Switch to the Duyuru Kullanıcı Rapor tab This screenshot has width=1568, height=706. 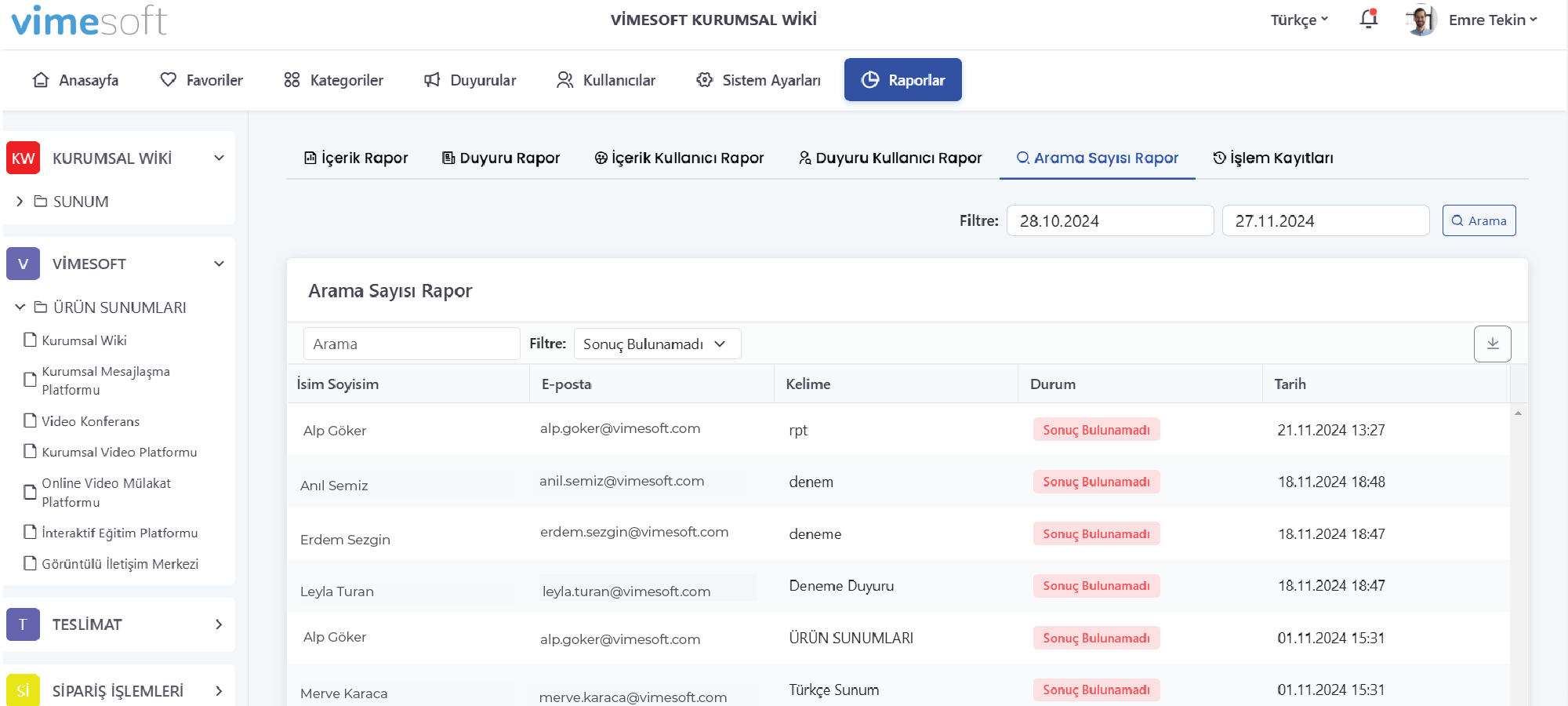(891, 158)
